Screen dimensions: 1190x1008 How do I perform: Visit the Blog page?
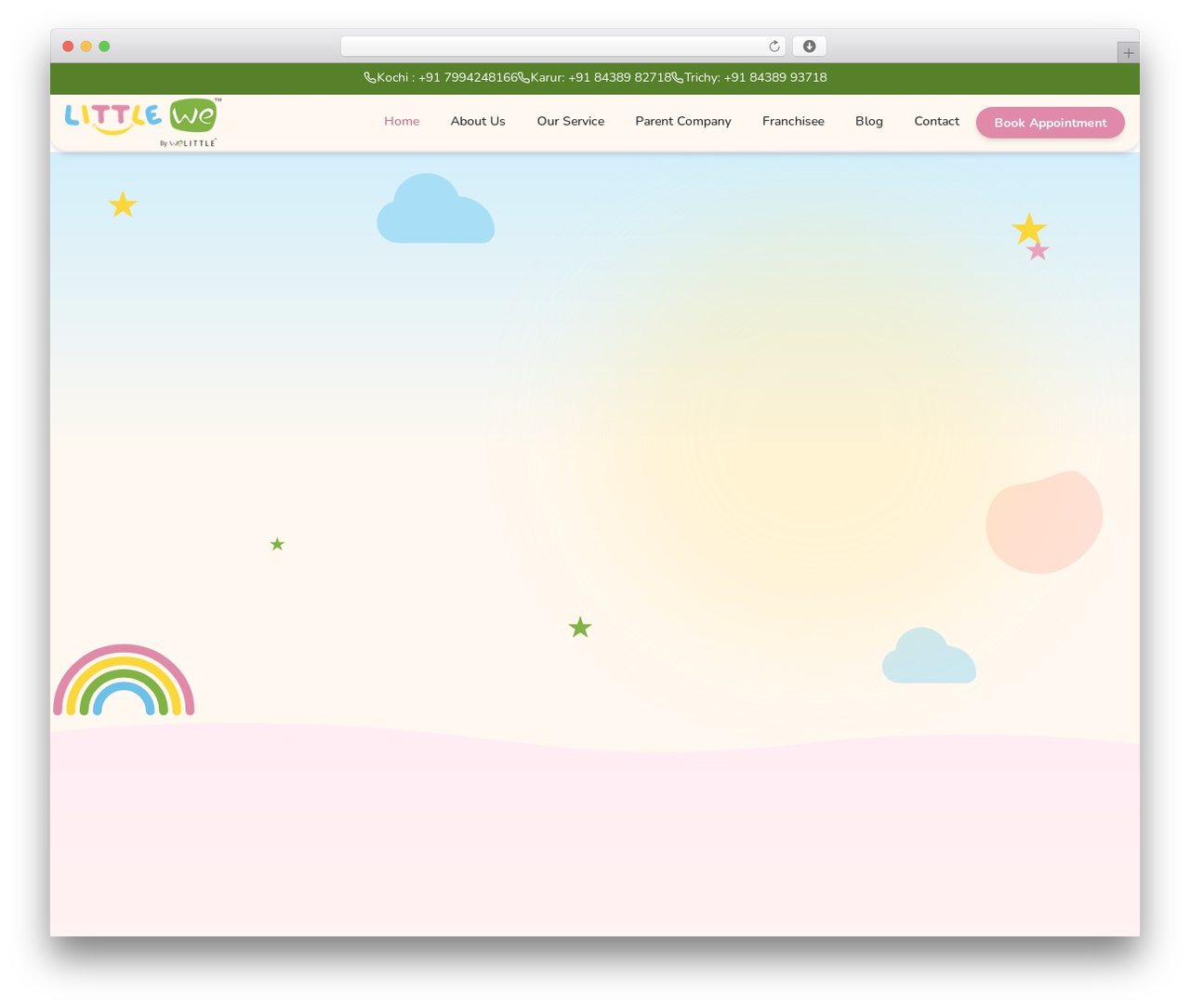point(869,121)
